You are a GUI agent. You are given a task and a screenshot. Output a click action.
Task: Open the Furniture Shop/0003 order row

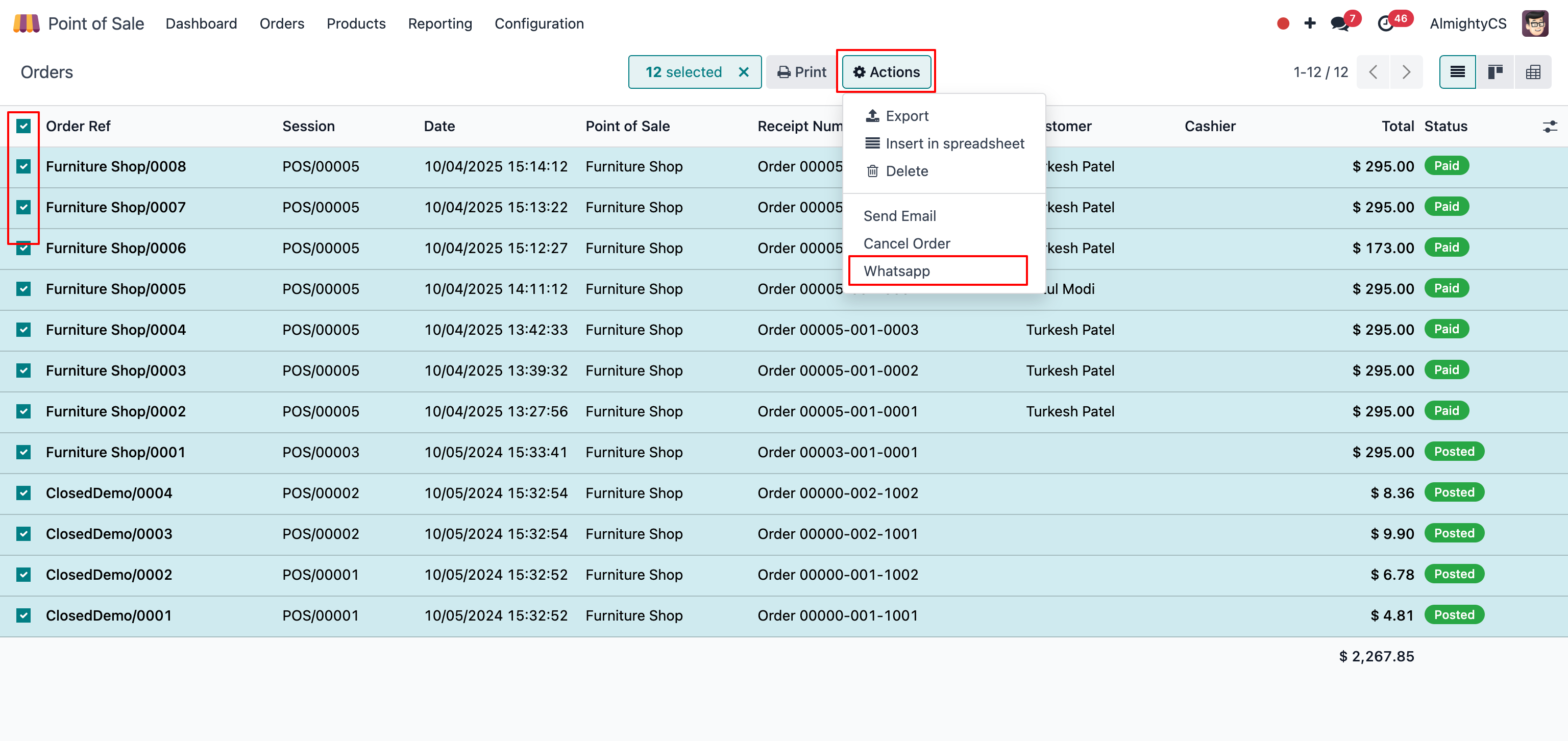tap(116, 370)
